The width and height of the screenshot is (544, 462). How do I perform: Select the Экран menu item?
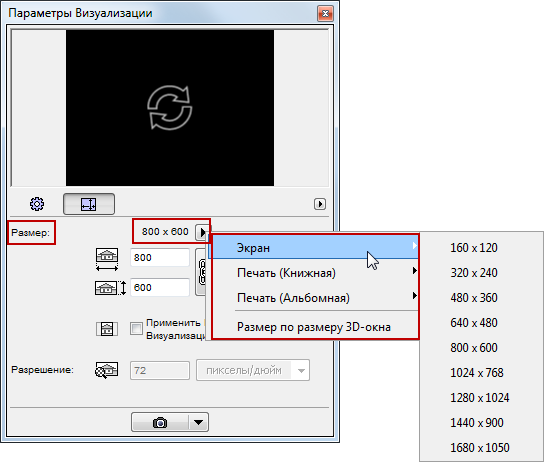(x=315, y=248)
